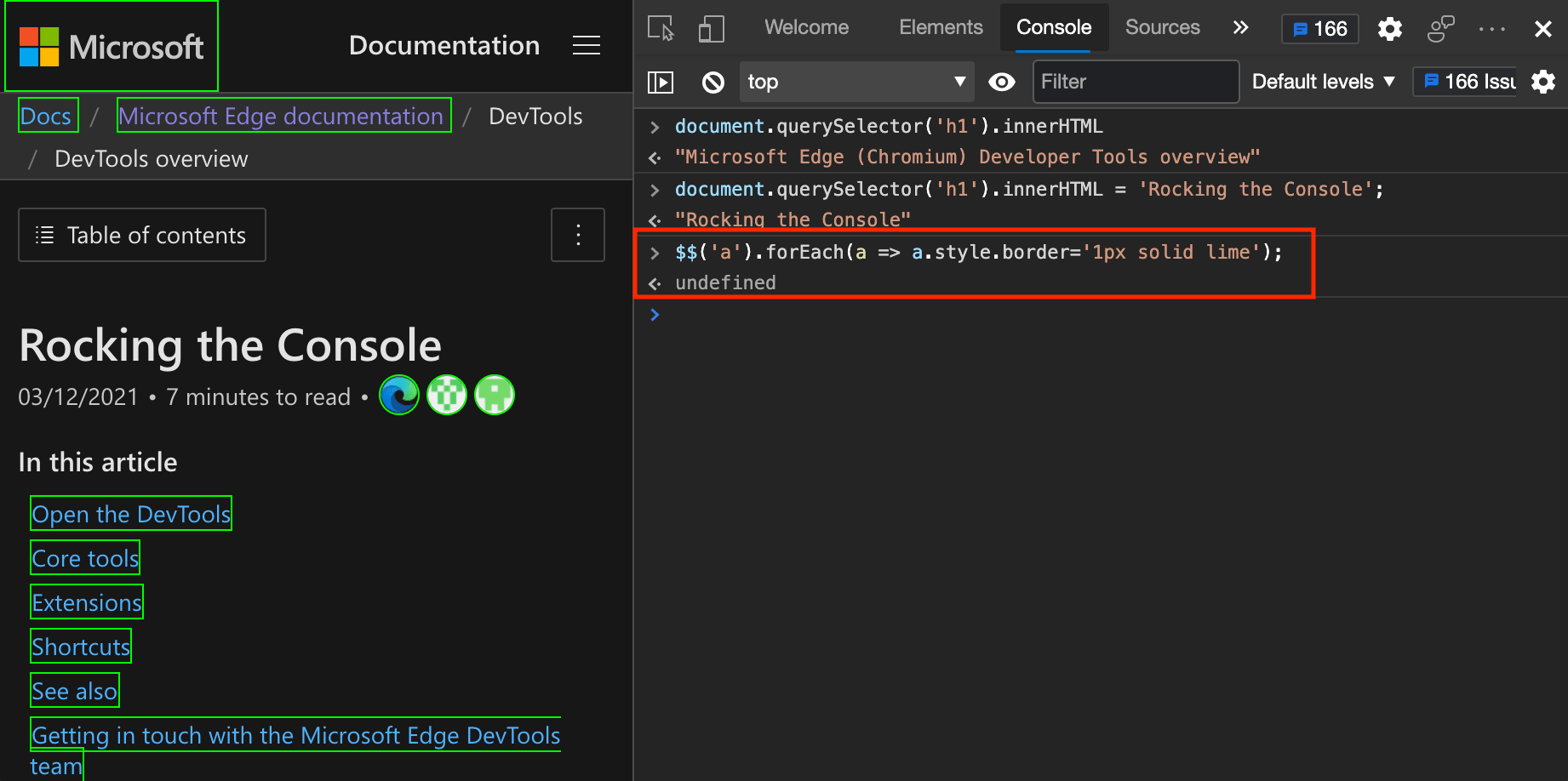The width and height of the screenshot is (1568, 781).
Task: Click the Edge contributor avatar
Action: [x=399, y=396]
